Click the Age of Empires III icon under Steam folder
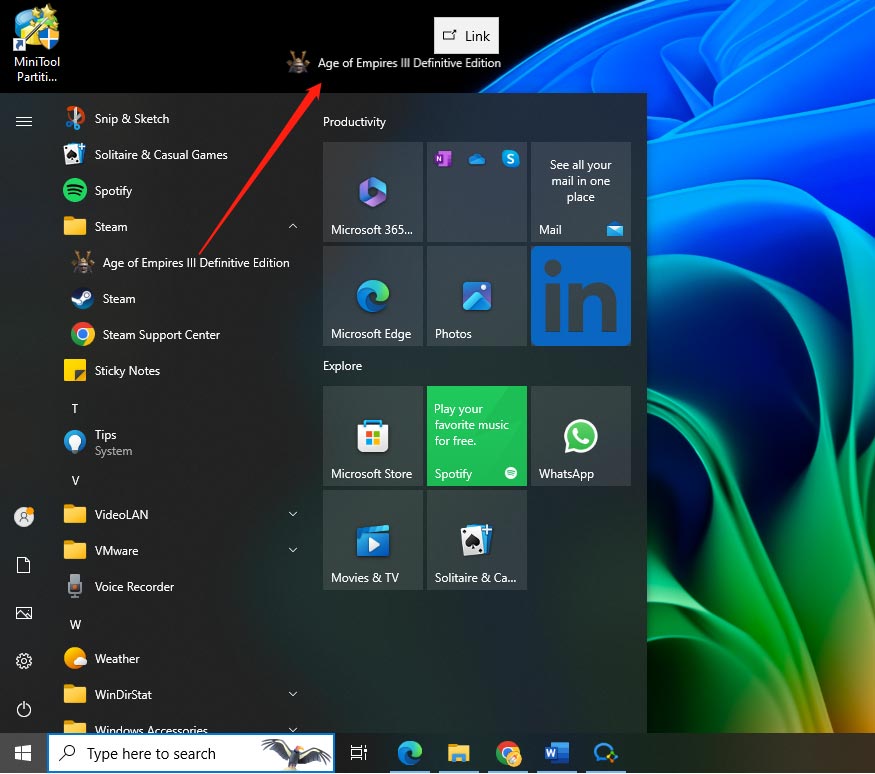This screenshot has width=875, height=774. [x=83, y=262]
